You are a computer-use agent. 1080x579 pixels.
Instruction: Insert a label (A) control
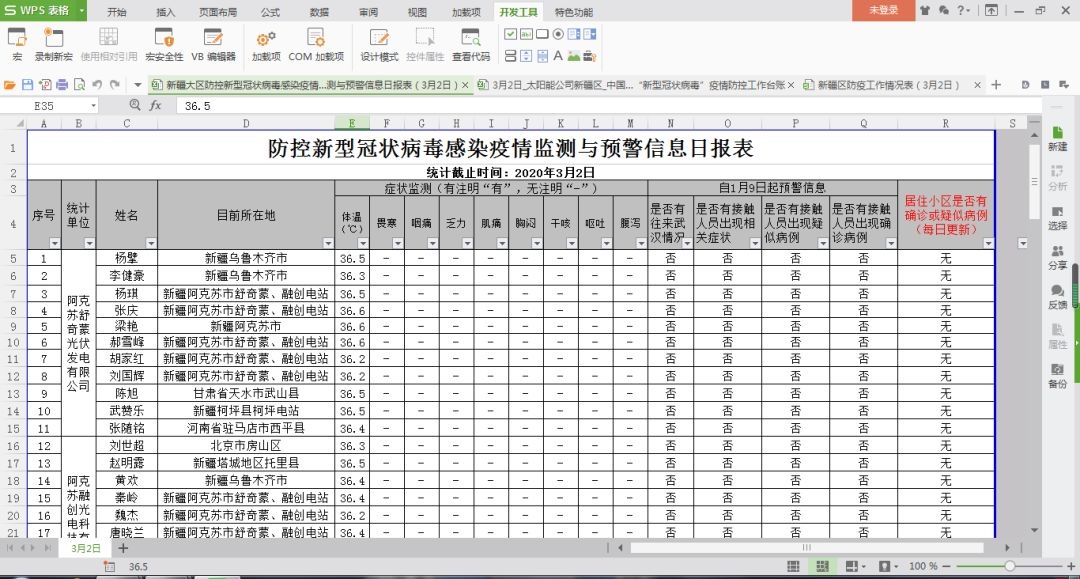(558, 56)
